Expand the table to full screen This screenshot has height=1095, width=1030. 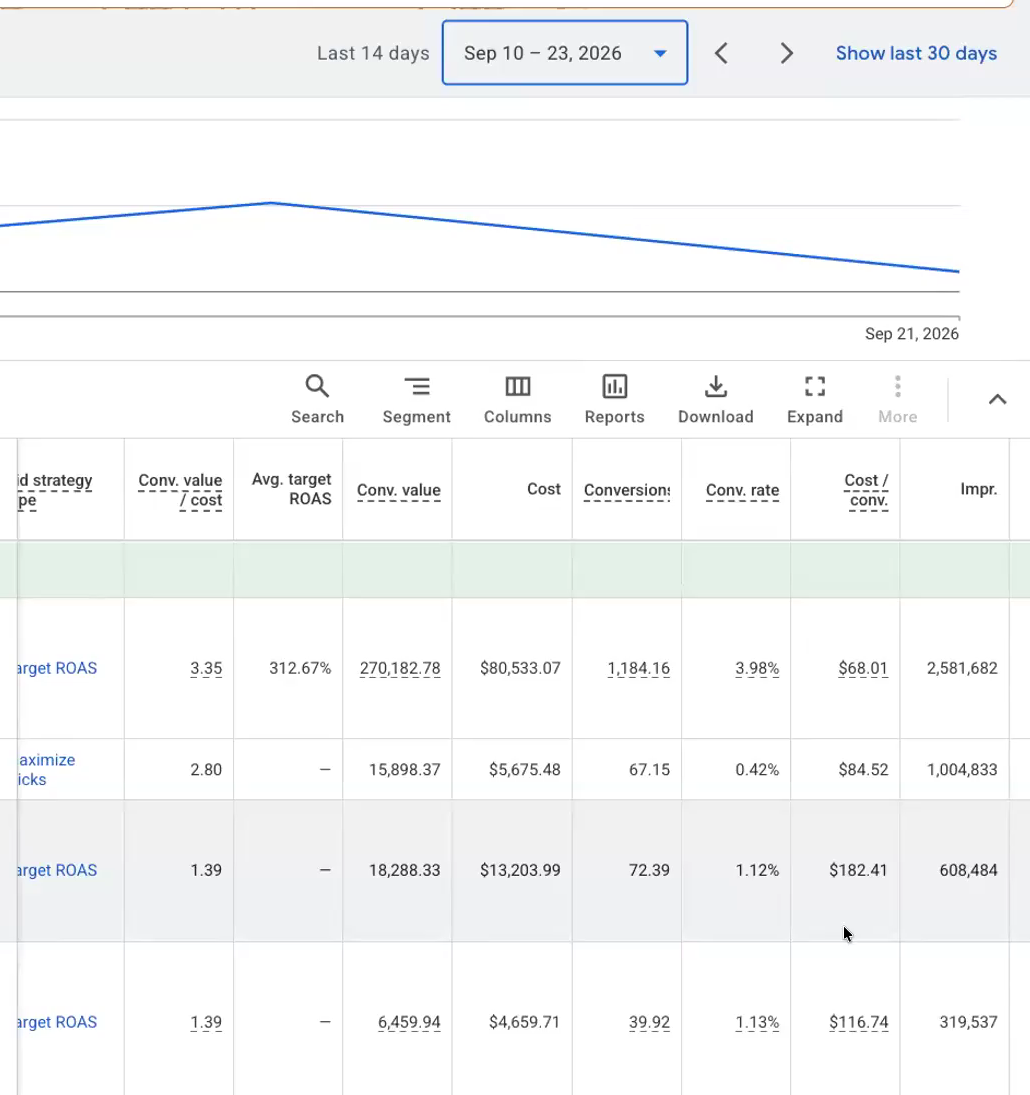[x=815, y=399]
